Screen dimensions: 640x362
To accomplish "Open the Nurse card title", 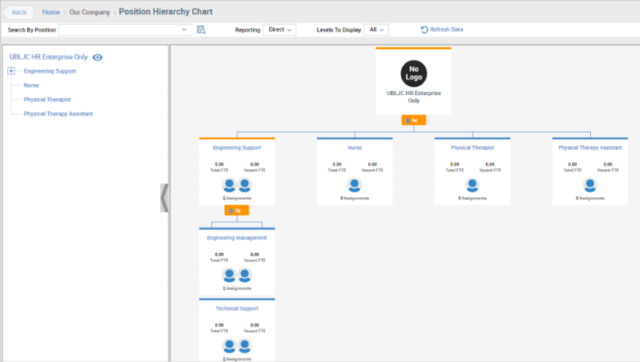I will [x=355, y=148].
